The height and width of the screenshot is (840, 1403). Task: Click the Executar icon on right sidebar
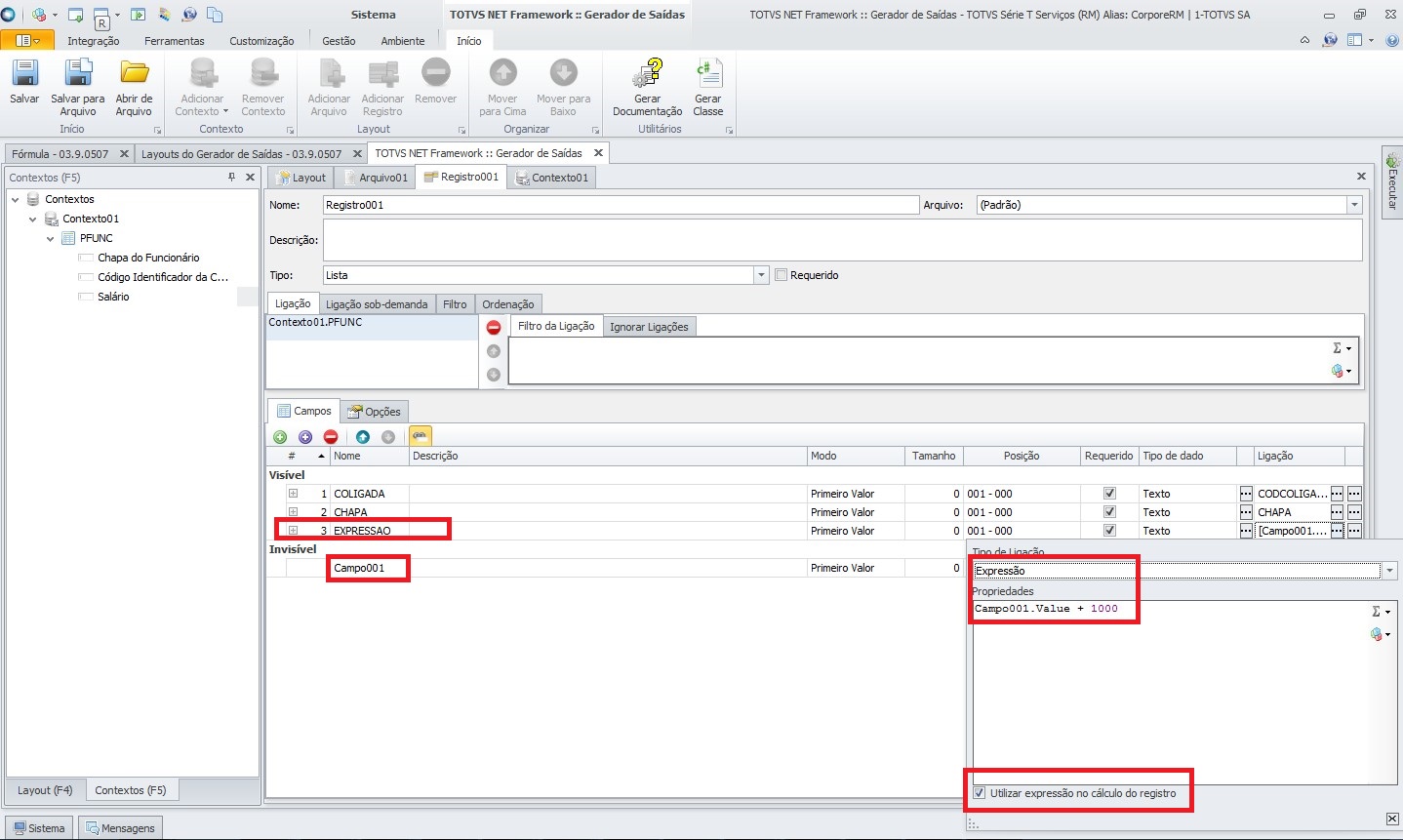click(x=1392, y=161)
